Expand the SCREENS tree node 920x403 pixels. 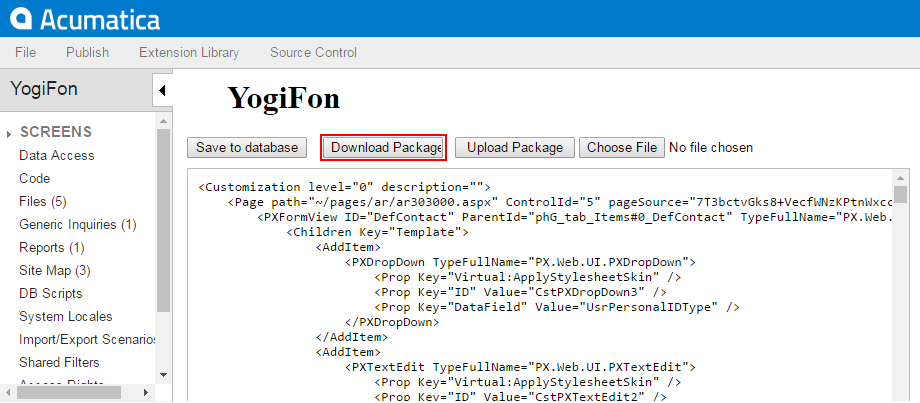(9, 133)
